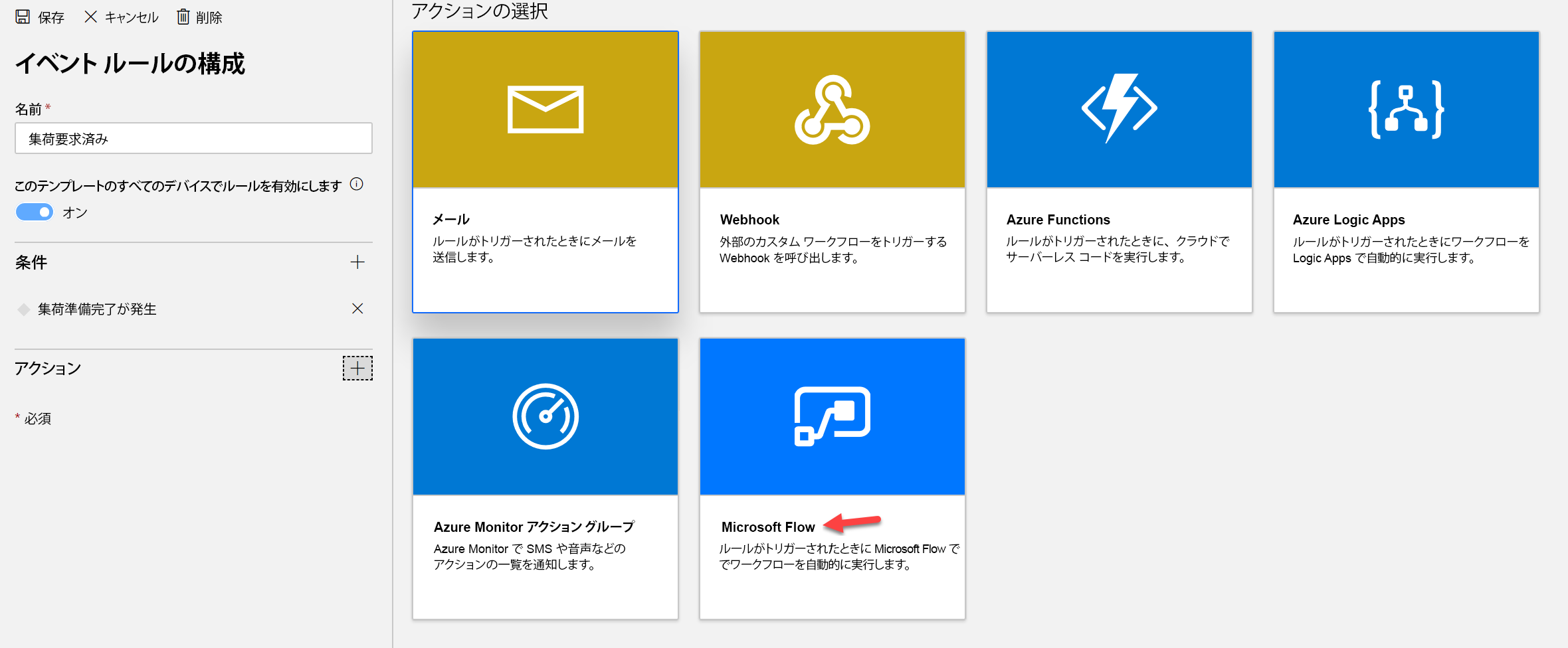Click the アクション section heading
The height and width of the screenshot is (648, 1568).
tap(48, 368)
